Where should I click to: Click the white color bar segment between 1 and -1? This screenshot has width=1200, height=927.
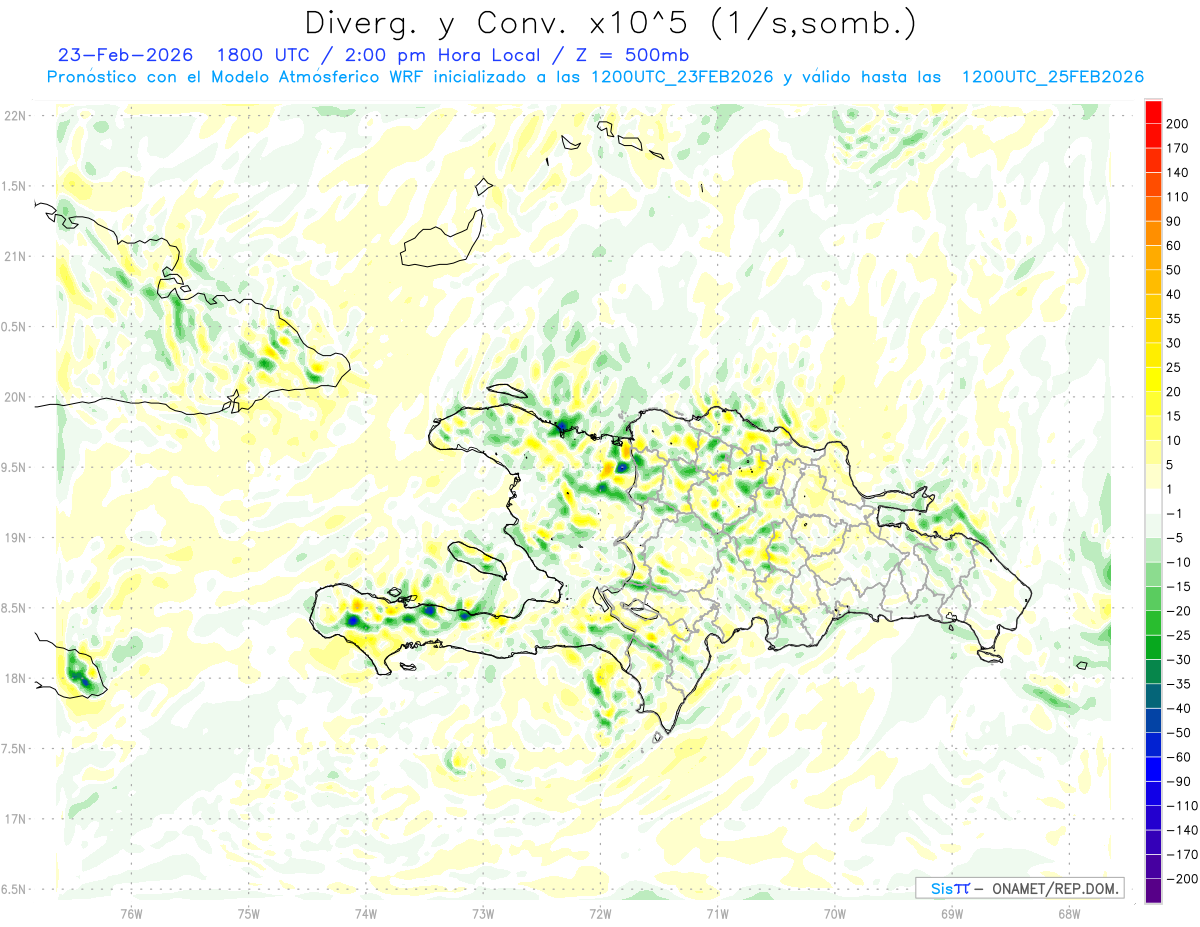[x=1153, y=501]
